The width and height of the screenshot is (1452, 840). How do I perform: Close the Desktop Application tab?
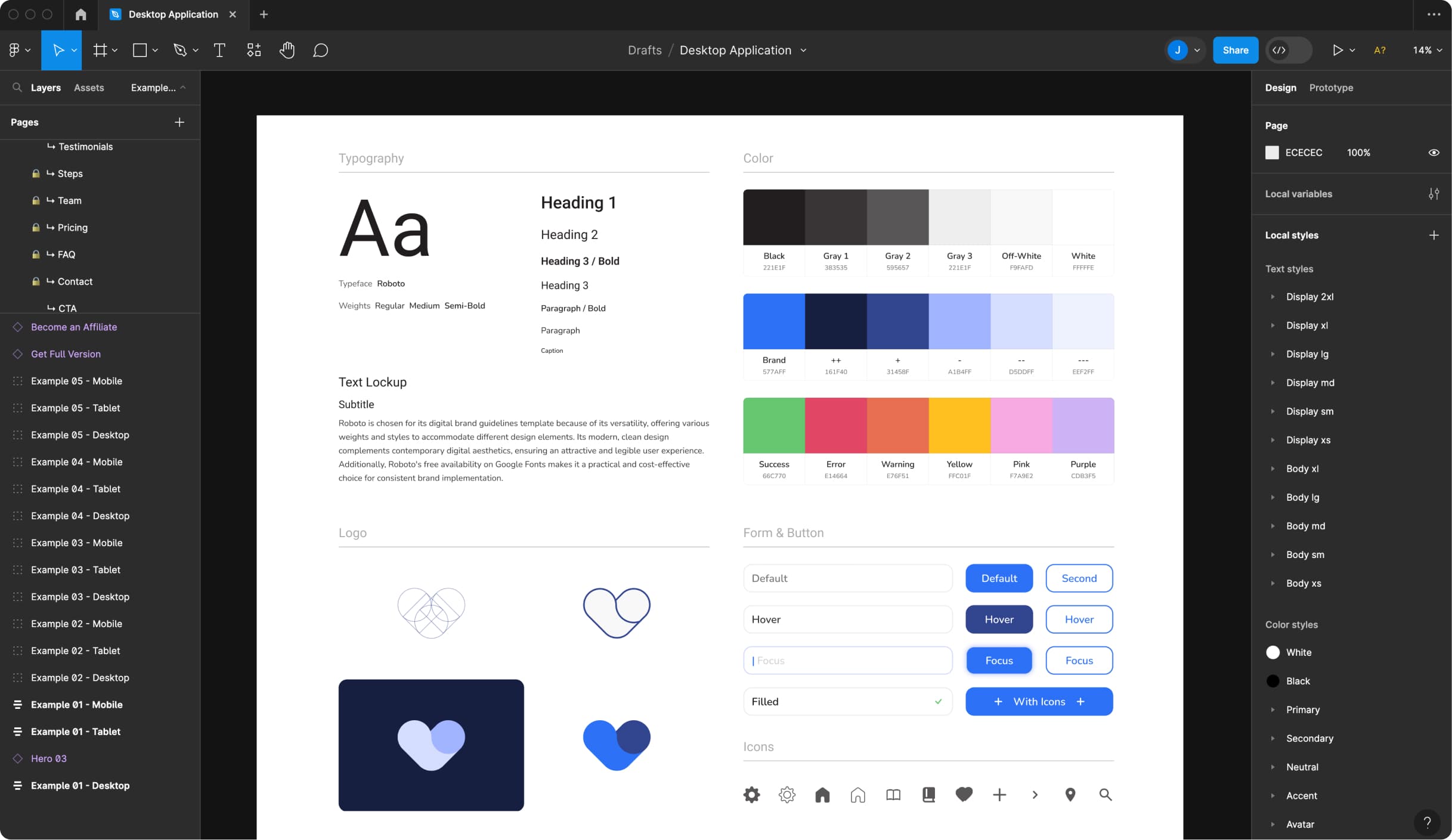click(233, 14)
